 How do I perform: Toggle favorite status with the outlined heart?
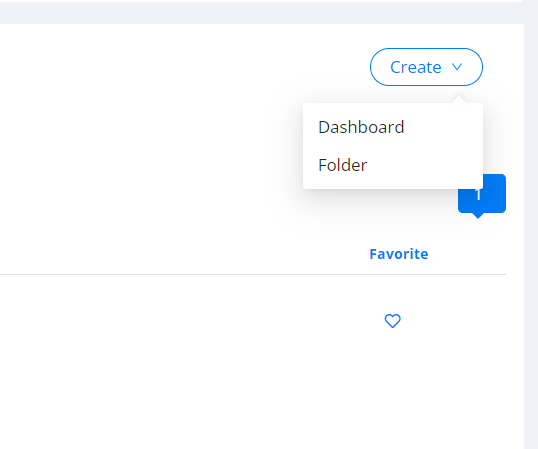point(393,321)
